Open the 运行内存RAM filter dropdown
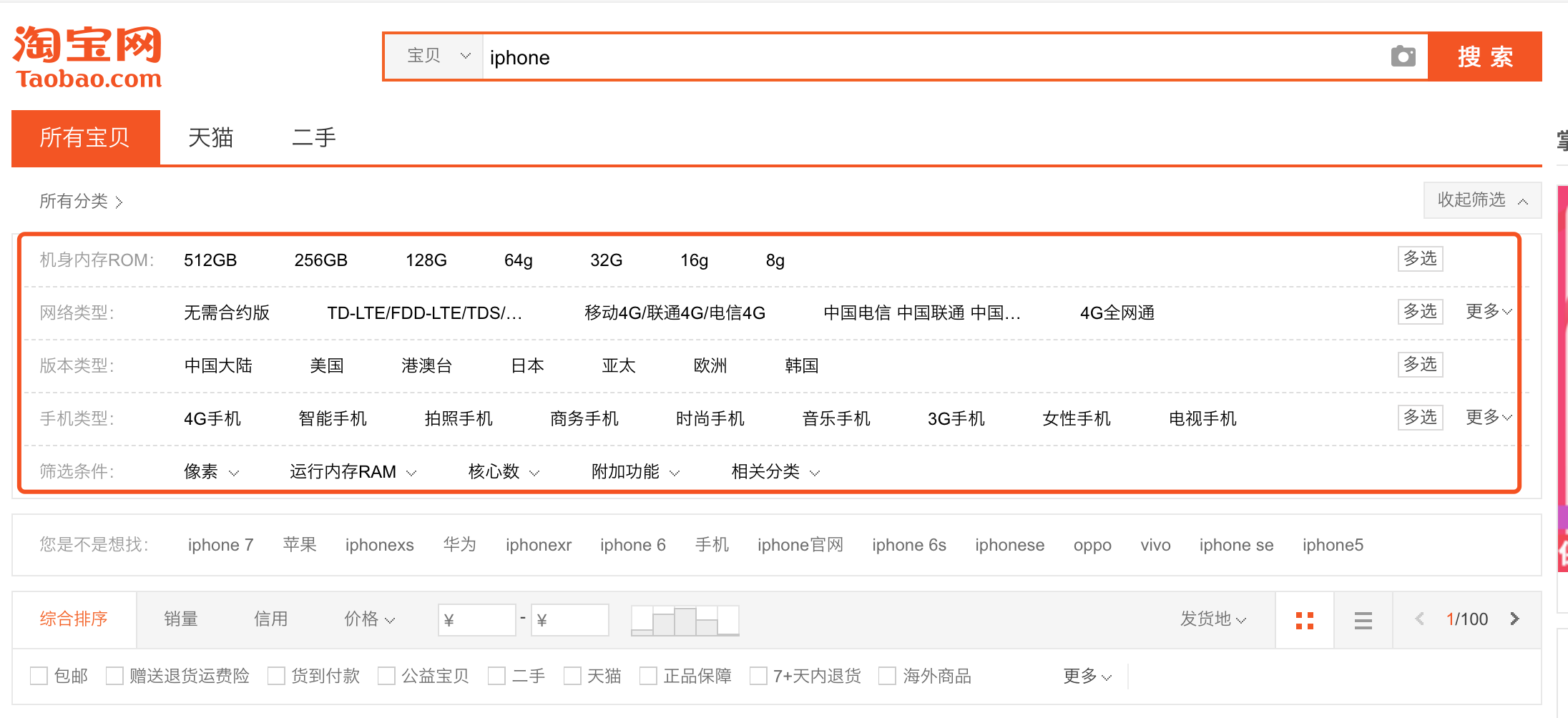 353,471
